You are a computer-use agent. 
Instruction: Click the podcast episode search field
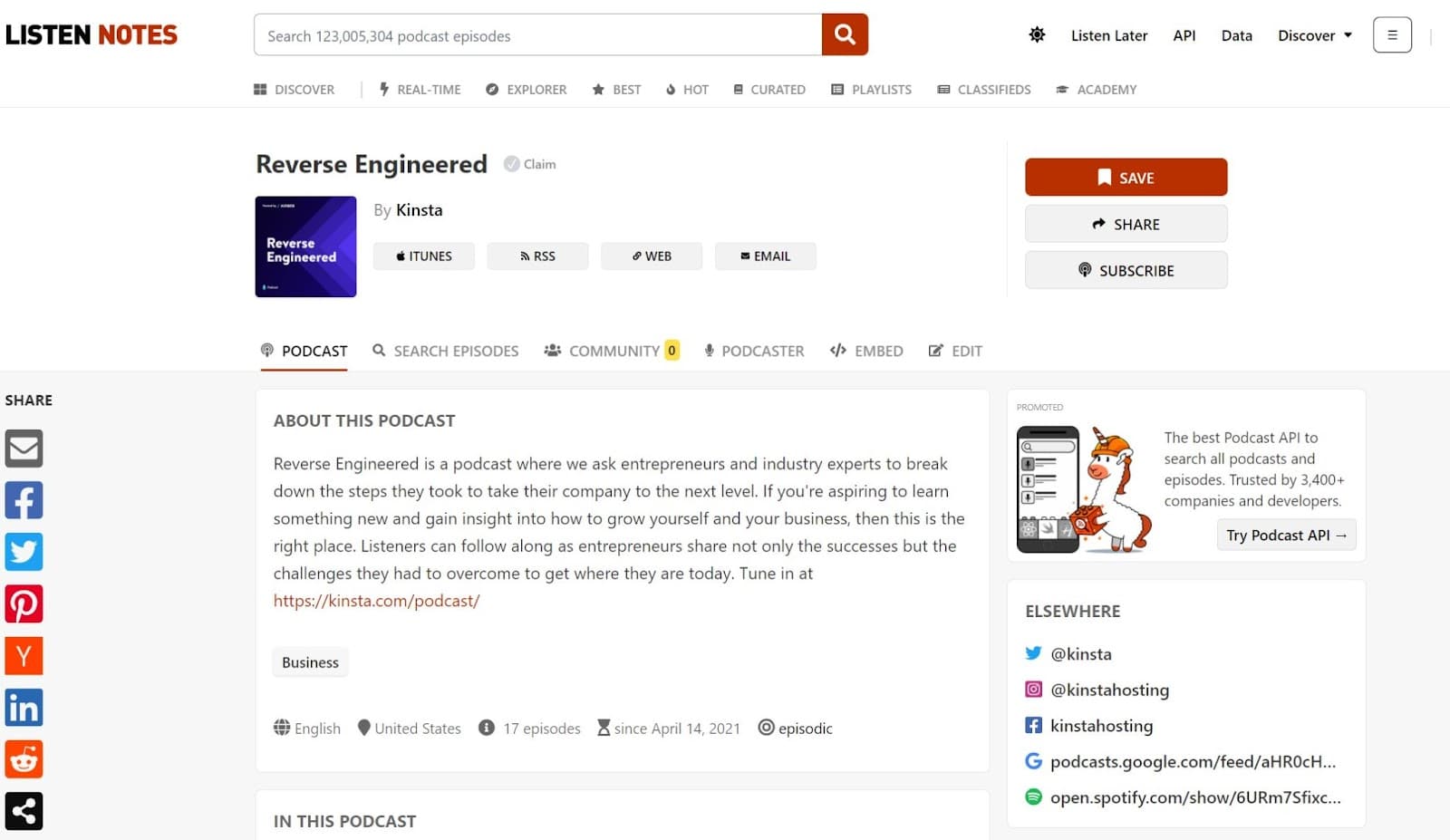tap(535, 35)
